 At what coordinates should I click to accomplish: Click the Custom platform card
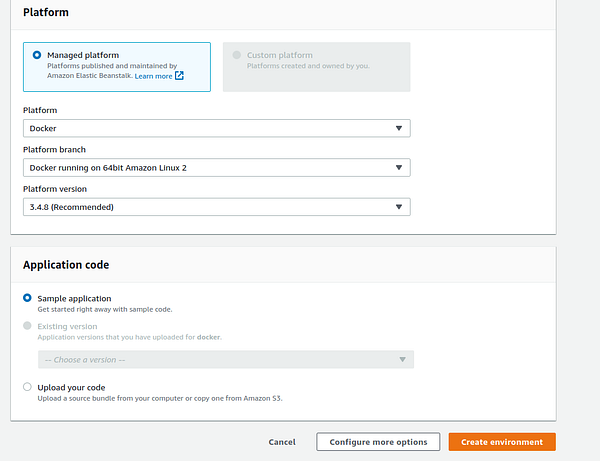coord(316,67)
